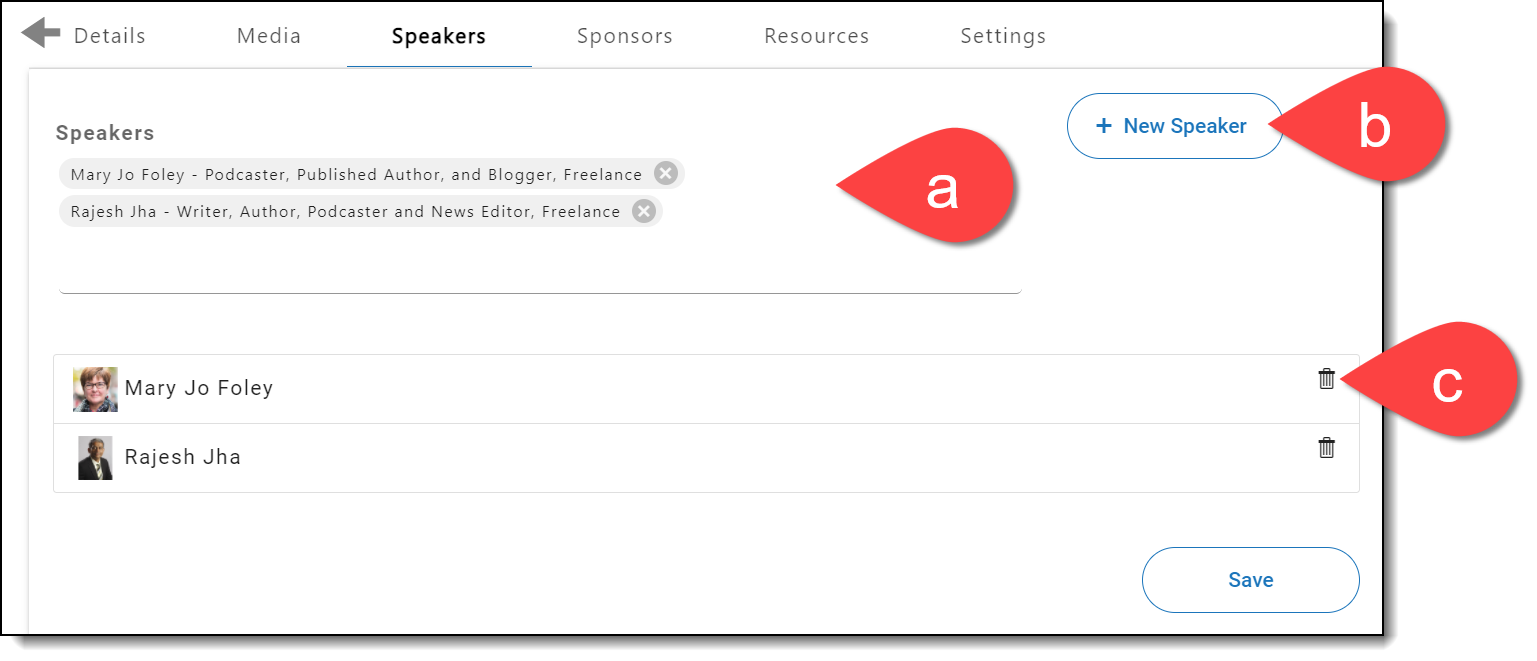Remove the Rajesh Jha speaker chip

pos(644,211)
